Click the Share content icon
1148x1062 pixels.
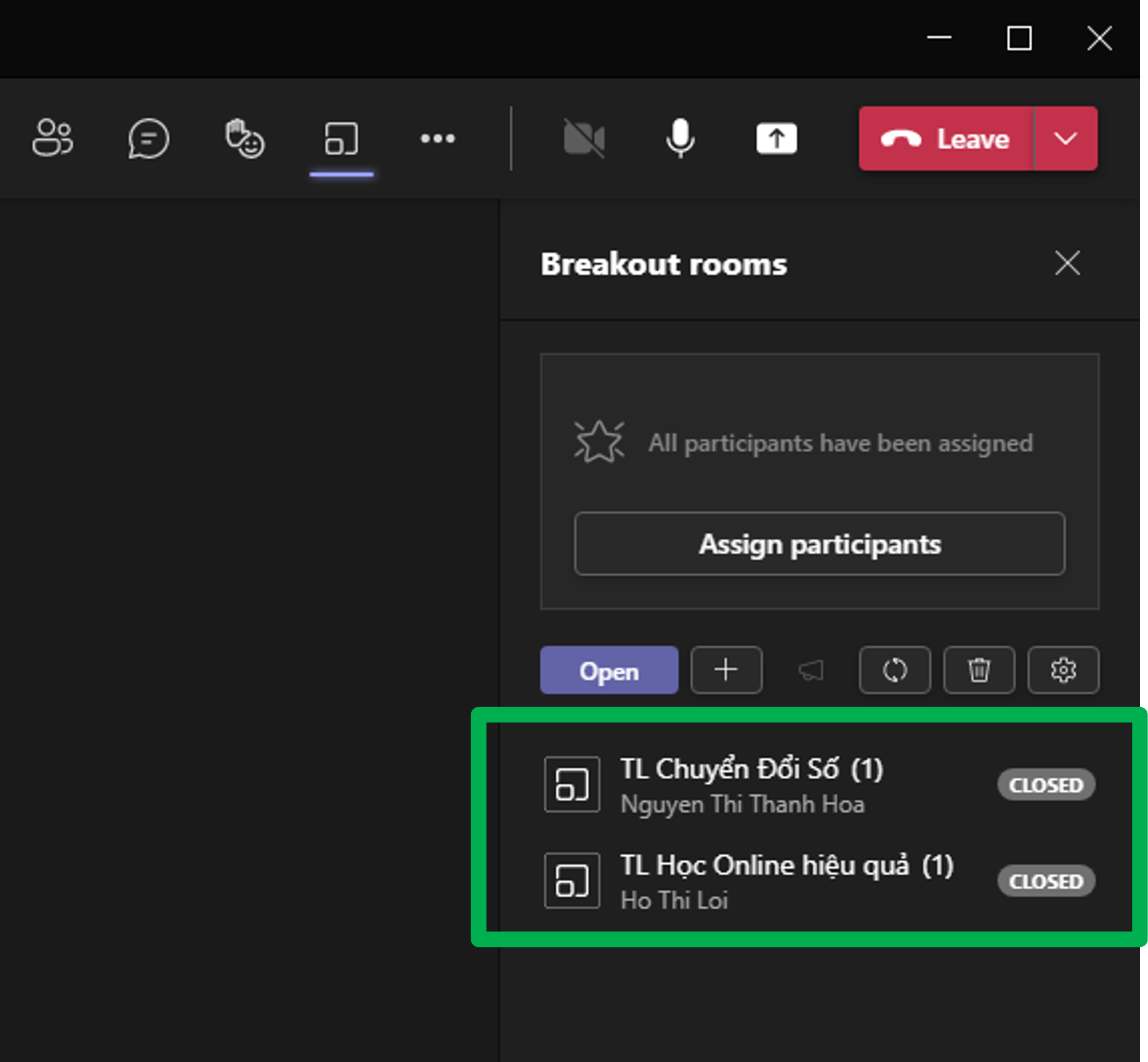click(776, 138)
